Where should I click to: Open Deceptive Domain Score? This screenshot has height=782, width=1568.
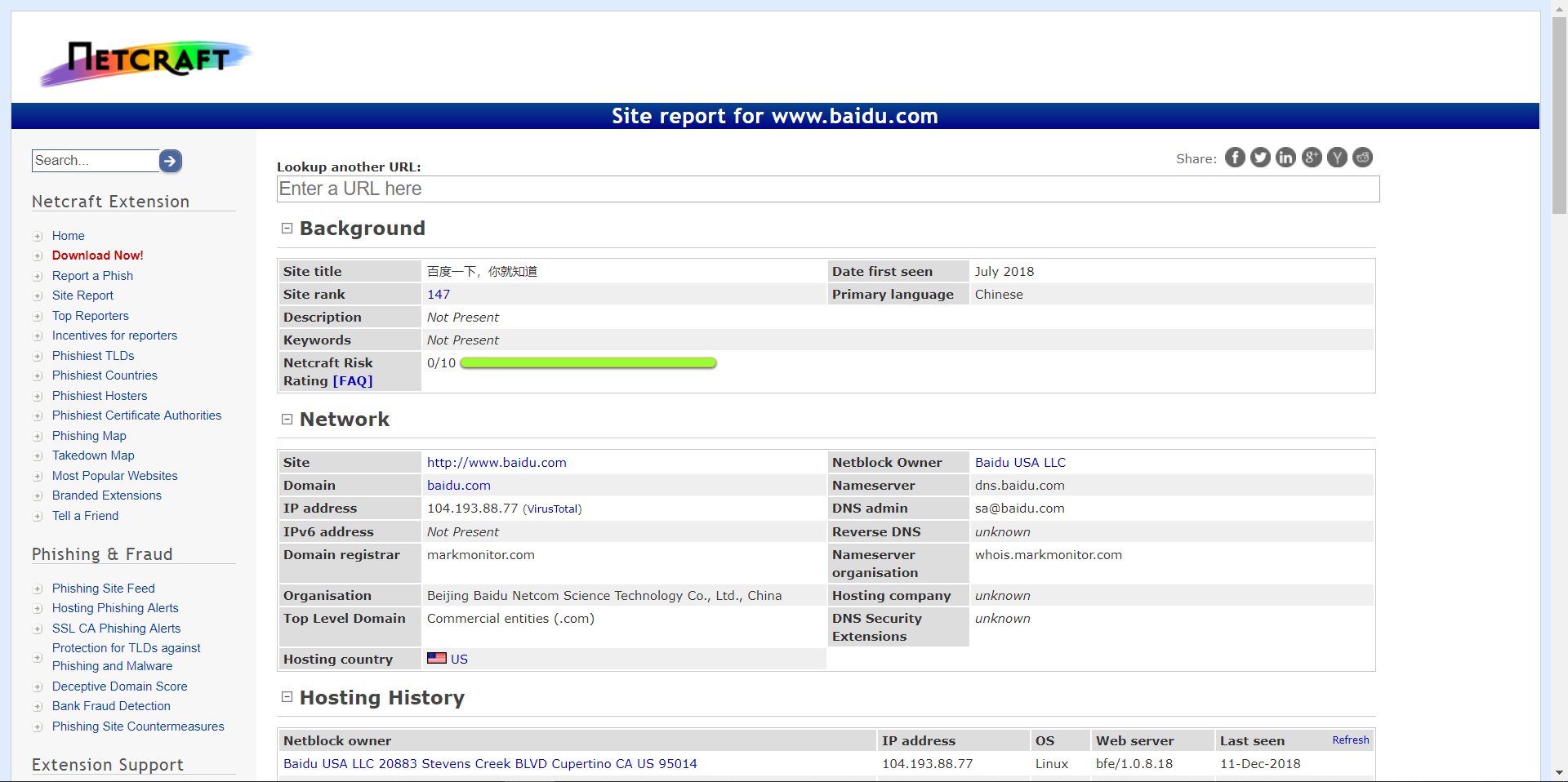(119, 686)
